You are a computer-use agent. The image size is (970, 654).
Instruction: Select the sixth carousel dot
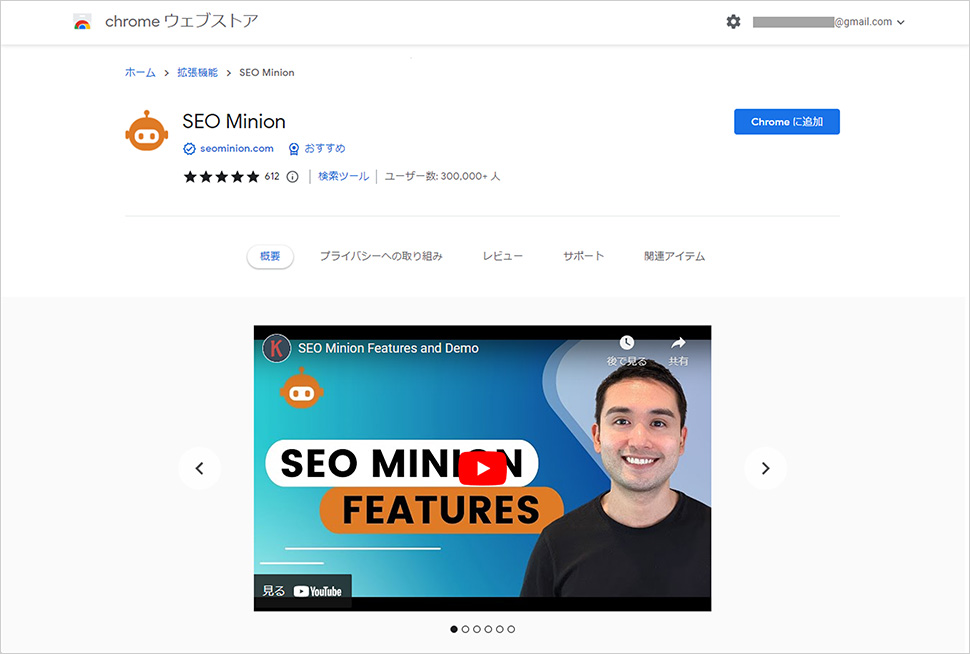[511, 629]
